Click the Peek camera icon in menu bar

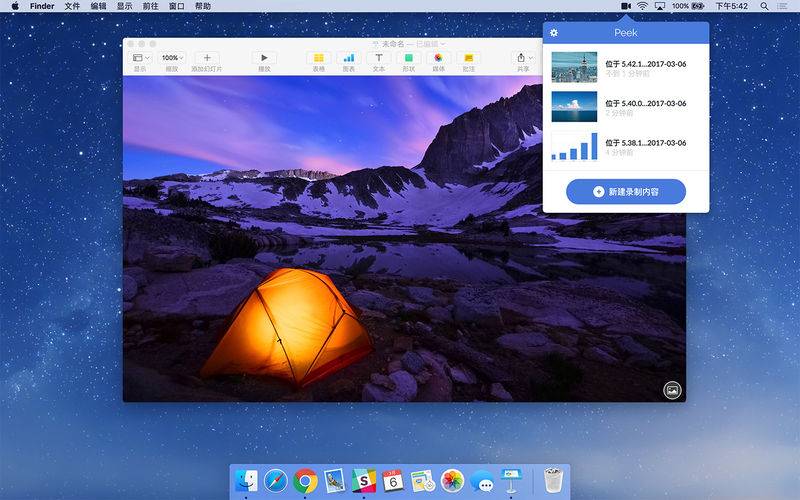pos(626,6)
